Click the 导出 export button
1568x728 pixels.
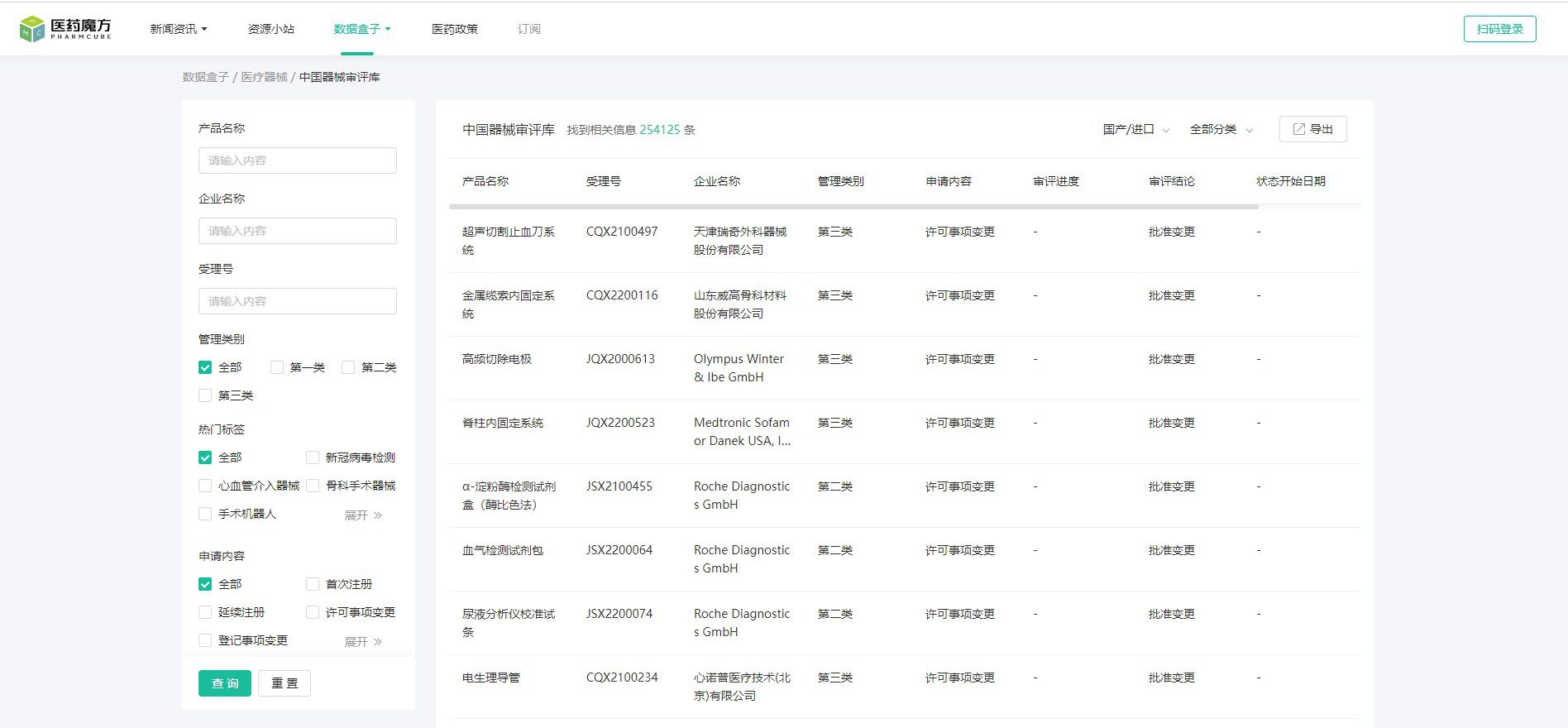pyautogui.click(x=1313, y=129)
